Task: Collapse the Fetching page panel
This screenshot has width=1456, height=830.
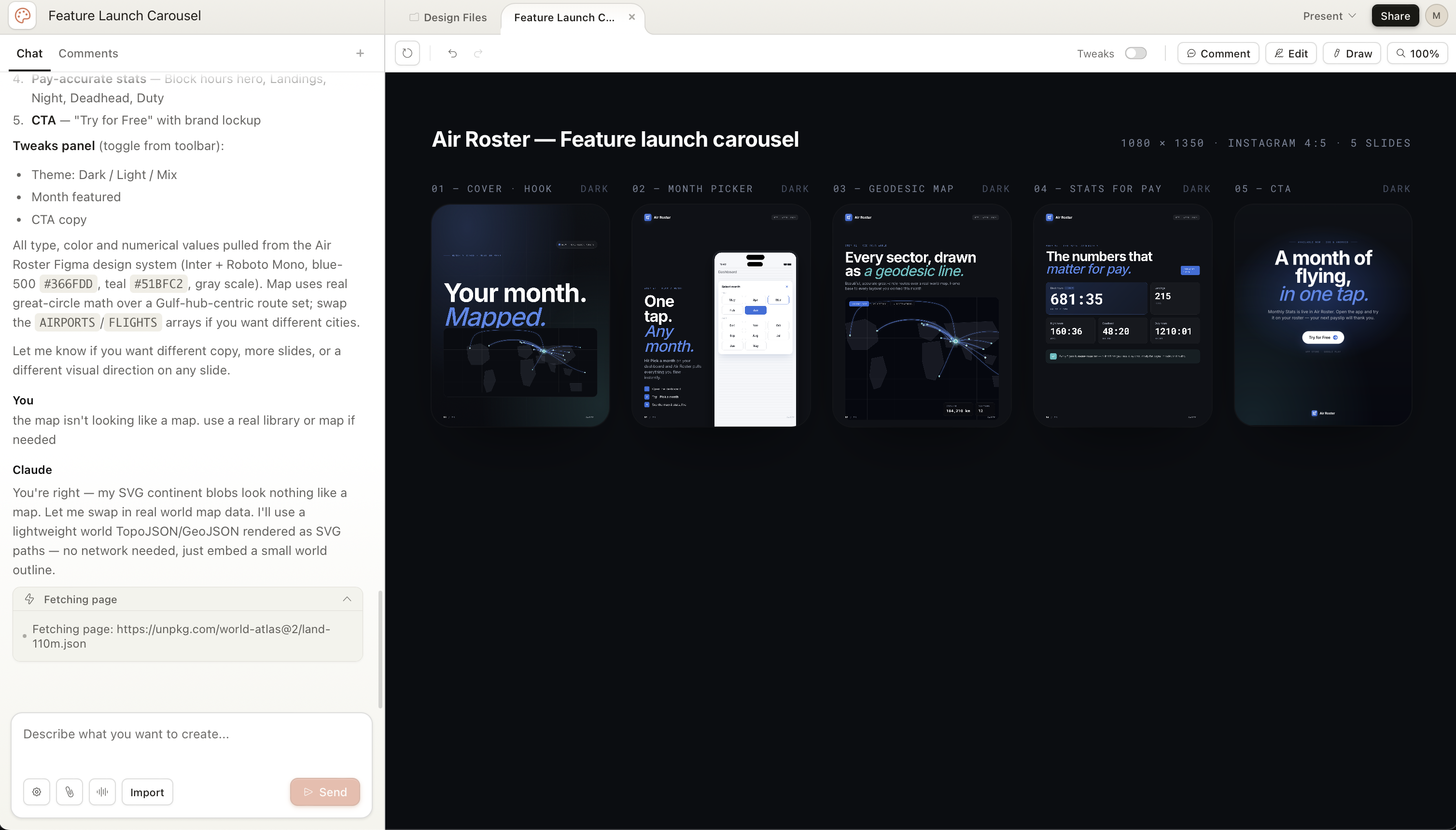Action: coord(347,598)
